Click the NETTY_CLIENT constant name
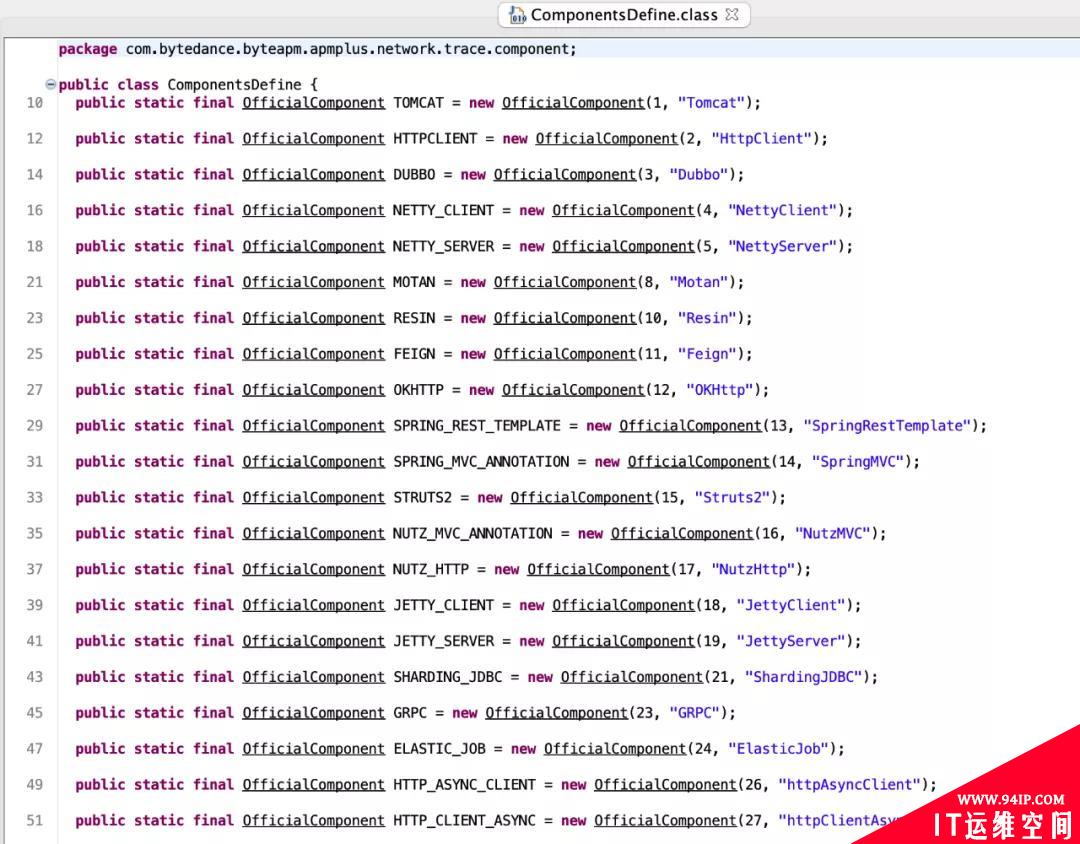This screenshot has width=1080, height=844. tap(444, 210)
